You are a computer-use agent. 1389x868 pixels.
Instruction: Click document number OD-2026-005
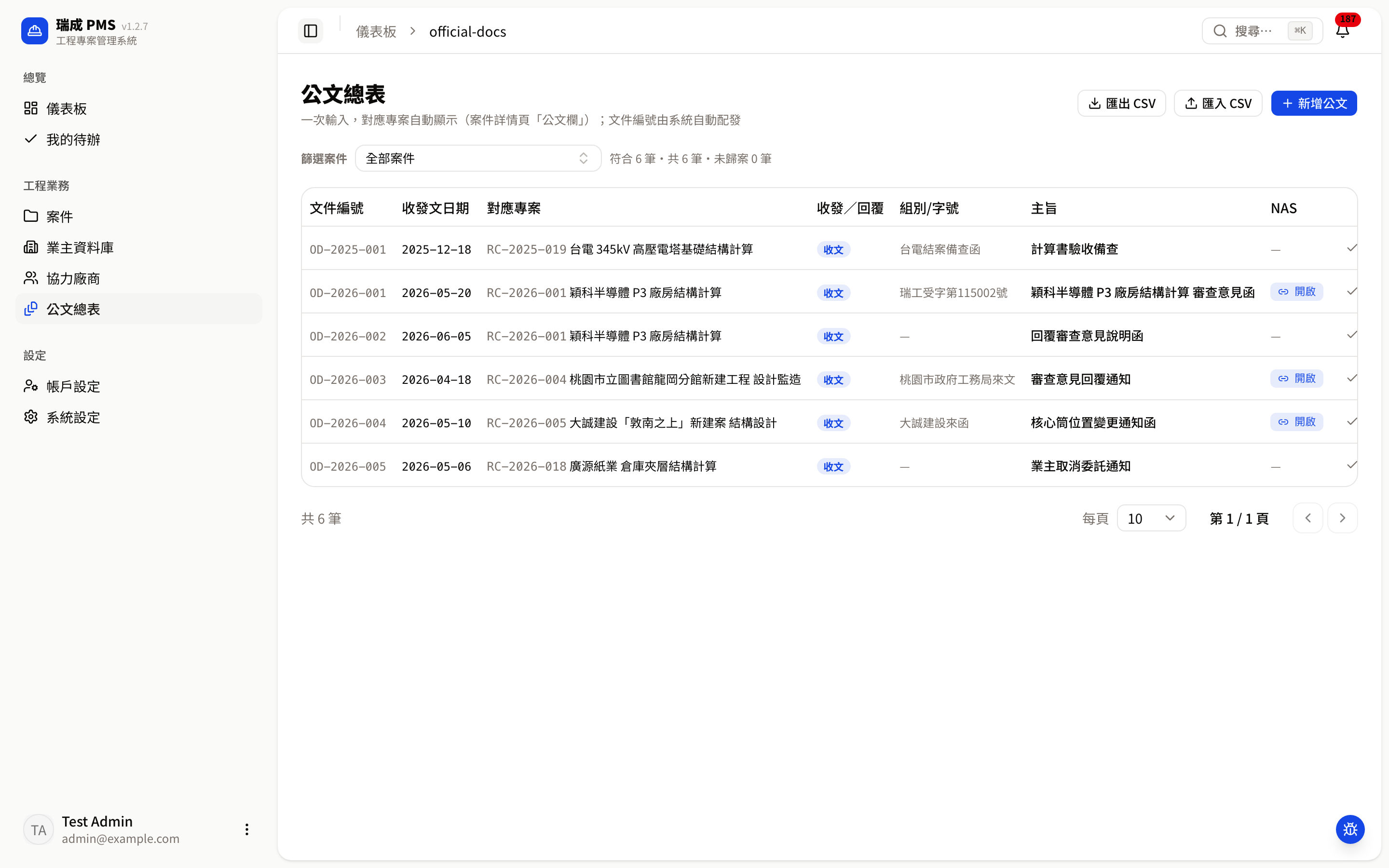coord(348,466)
